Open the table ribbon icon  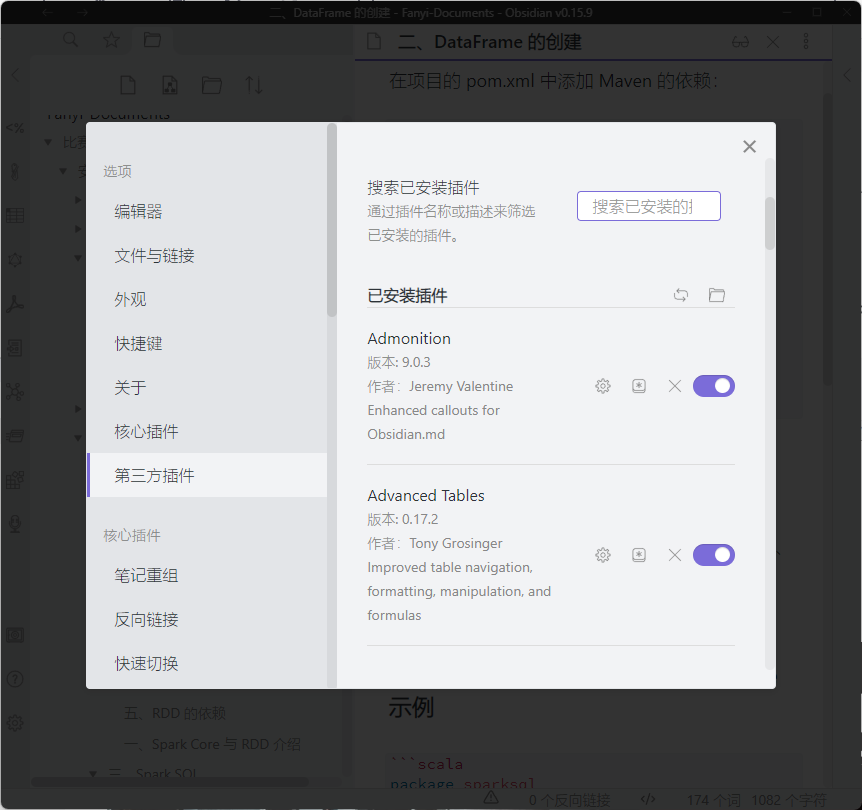[15, 216]
